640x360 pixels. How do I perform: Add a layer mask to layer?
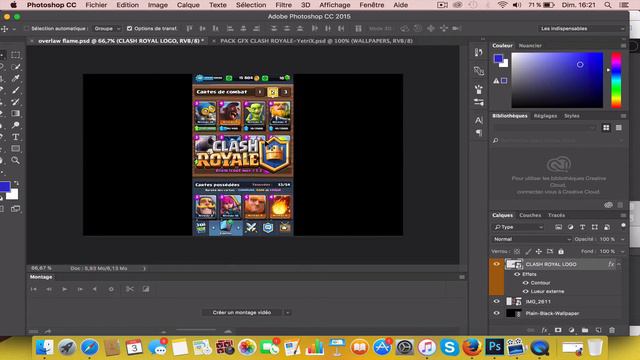(558, 330)
